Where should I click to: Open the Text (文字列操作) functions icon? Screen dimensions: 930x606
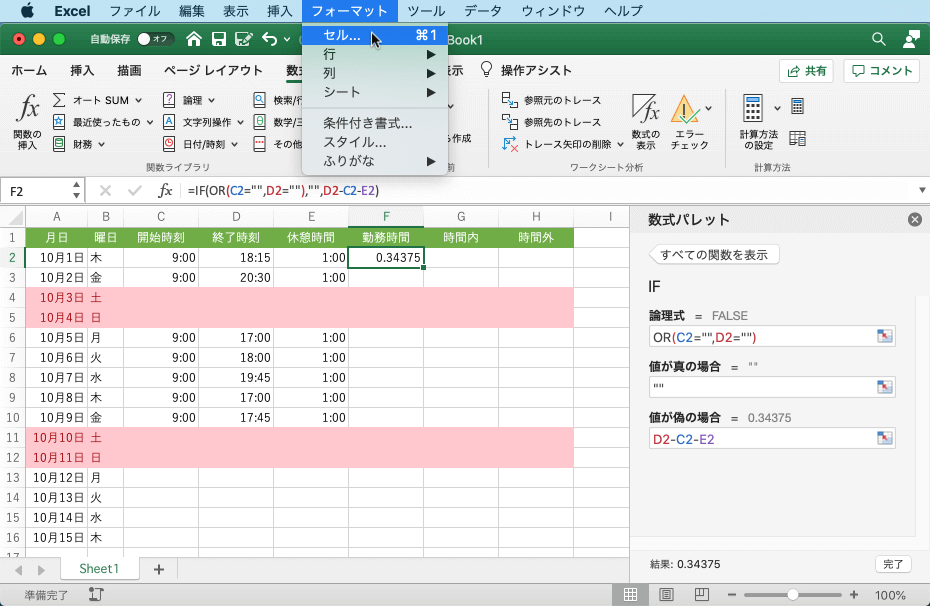[x=169, y=122]
